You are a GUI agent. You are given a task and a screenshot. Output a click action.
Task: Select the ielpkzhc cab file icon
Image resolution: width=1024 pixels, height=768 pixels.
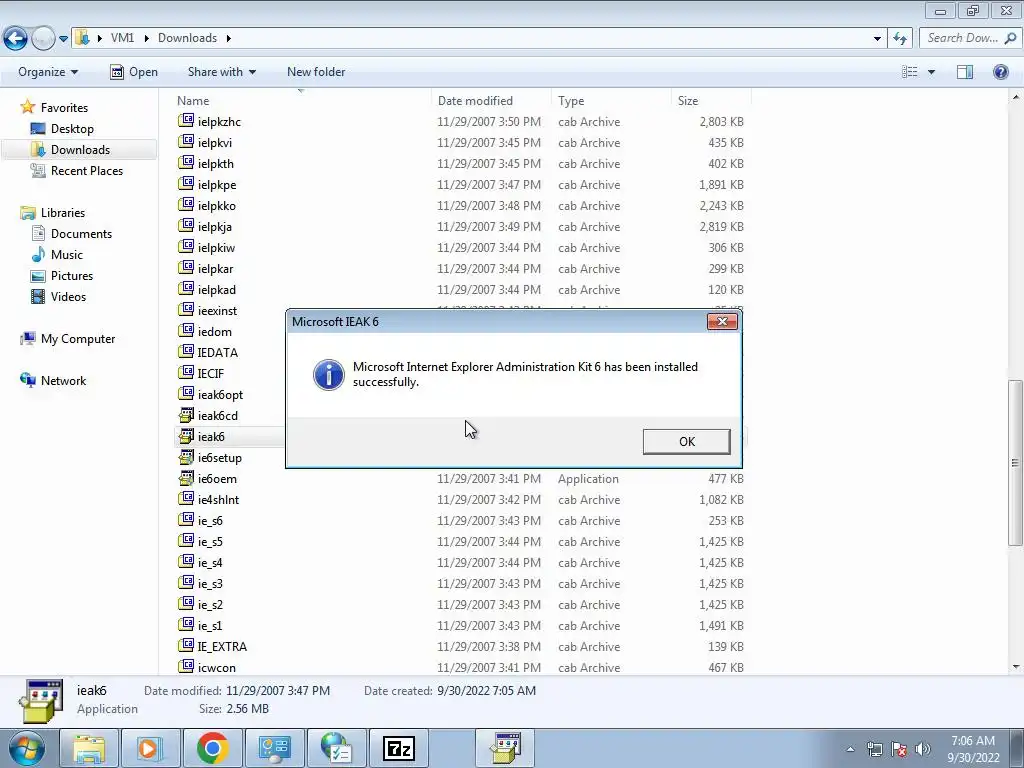186,121
